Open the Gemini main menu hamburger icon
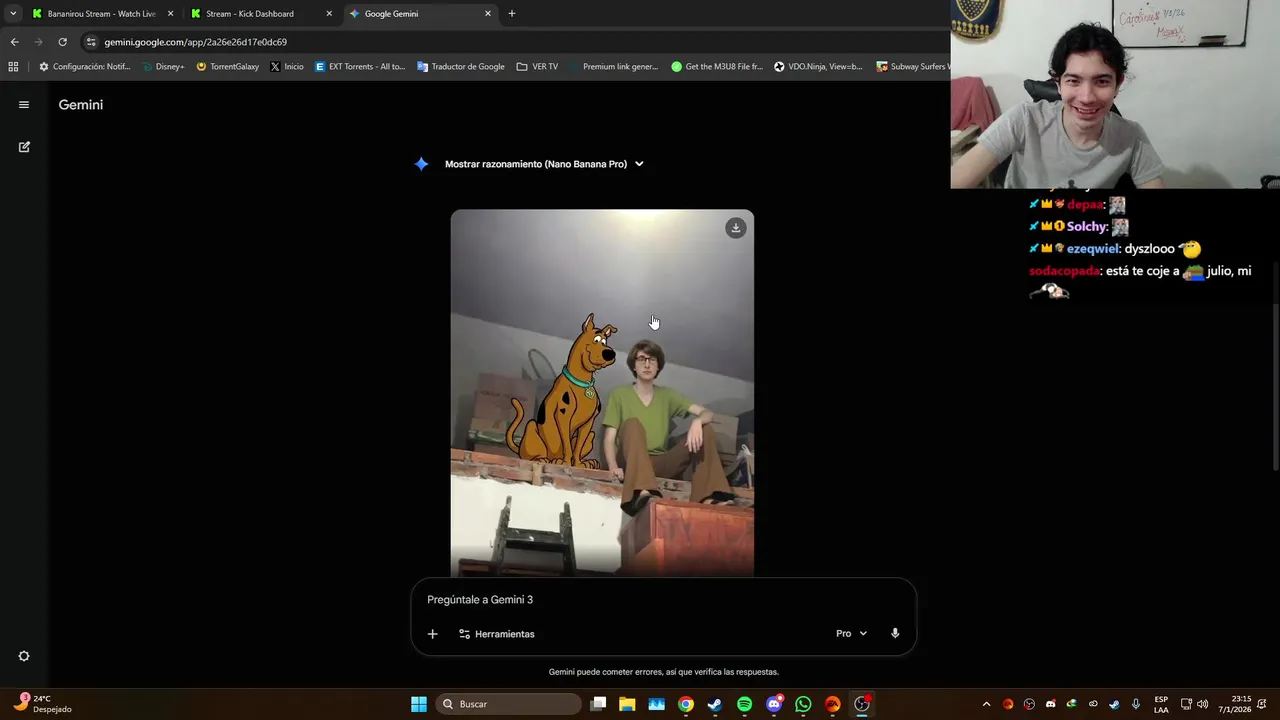 pyautogui.click(x=24, y=105)
